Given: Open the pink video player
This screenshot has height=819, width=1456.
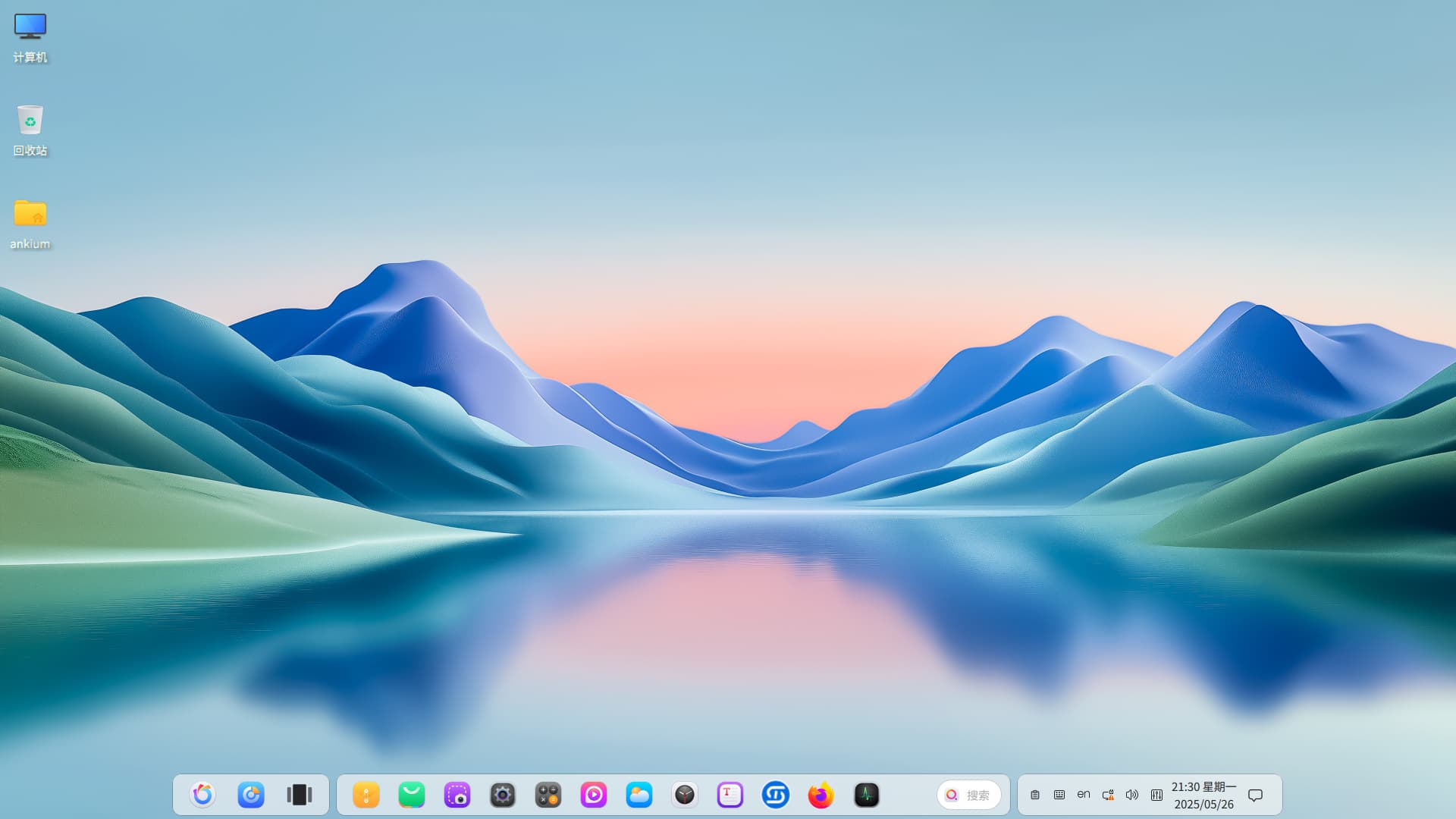Looking at the screenshot, I should pos(594,795).
